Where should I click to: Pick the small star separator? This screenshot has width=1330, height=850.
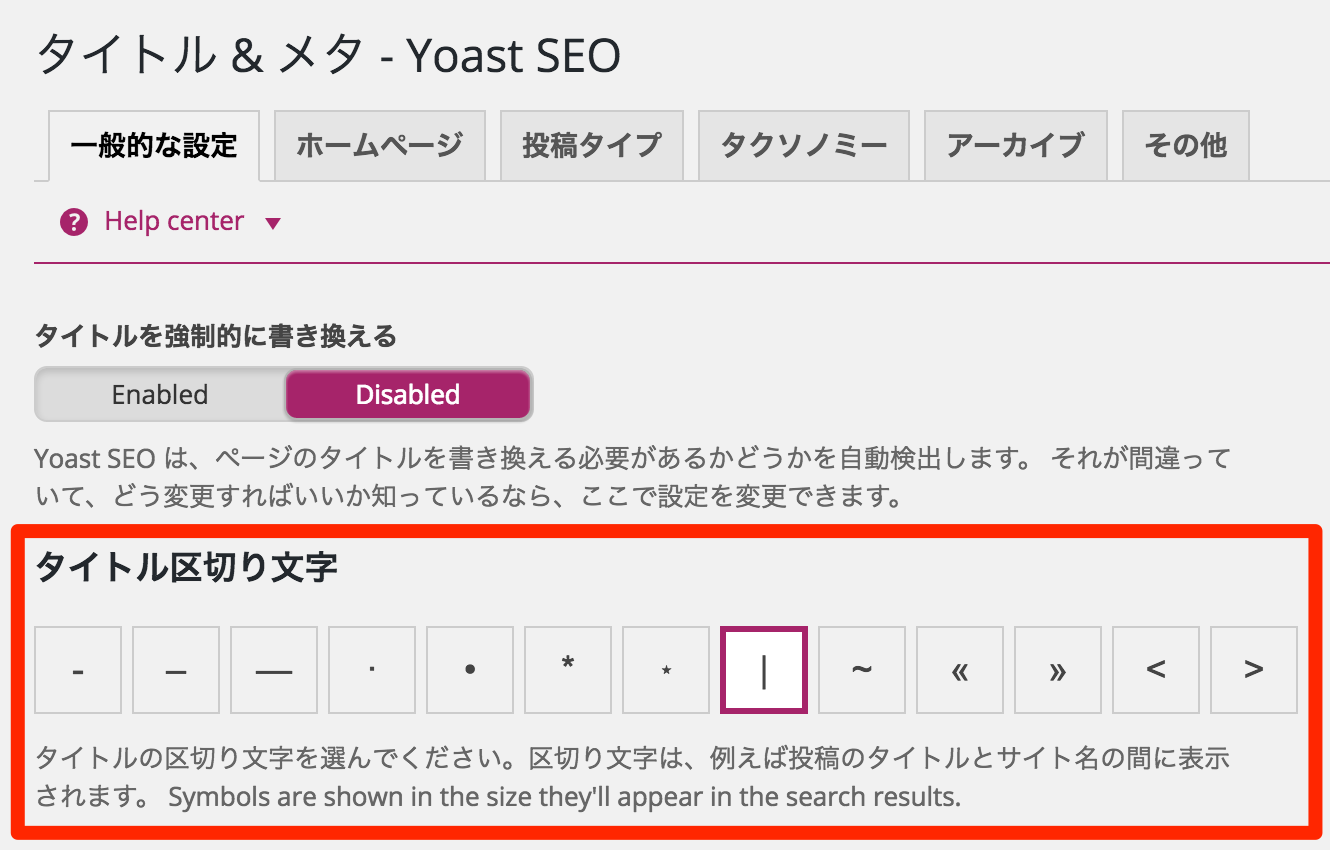(666, 670)
